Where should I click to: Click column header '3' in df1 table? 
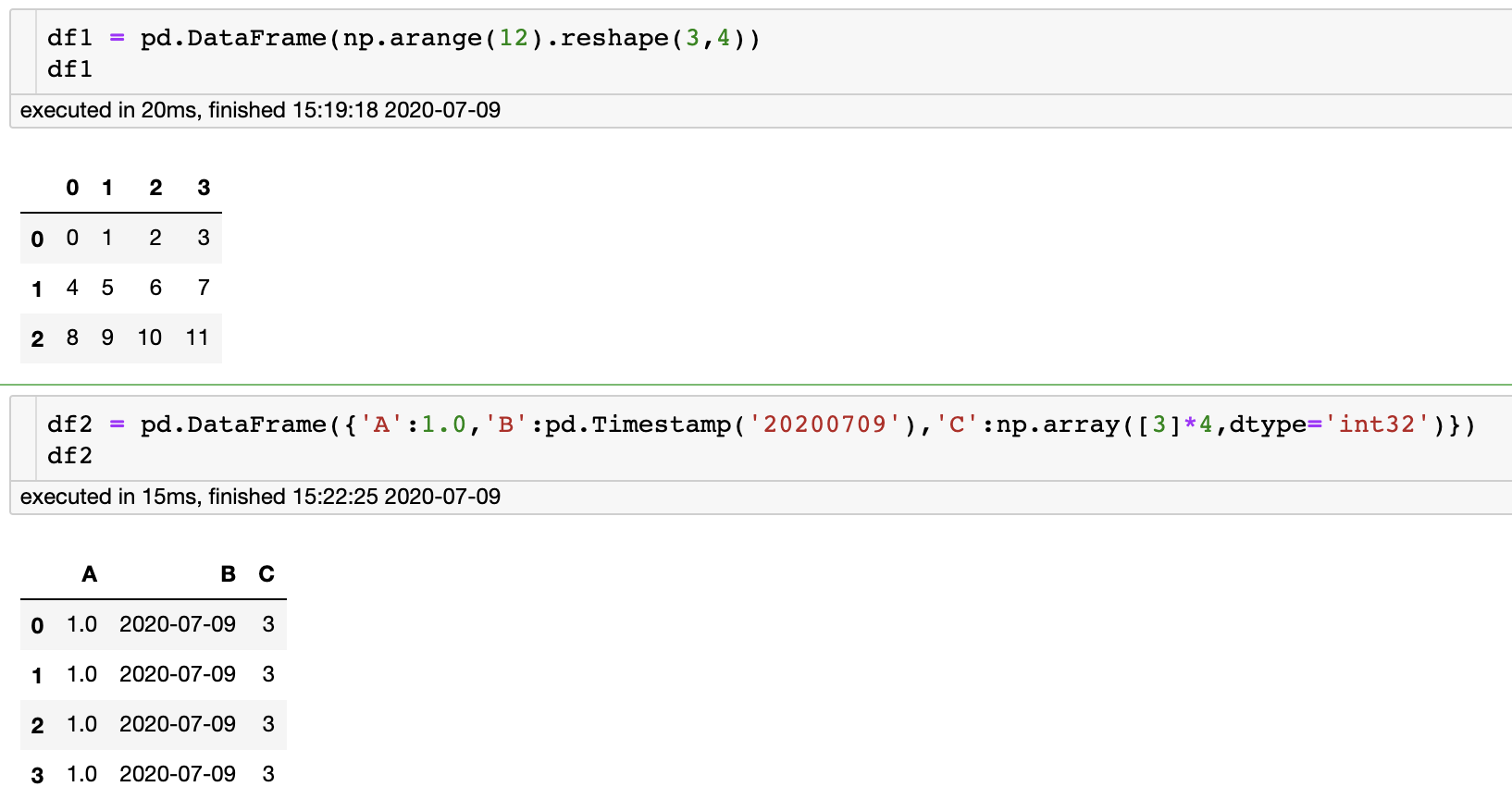click(x=204, y=188)
